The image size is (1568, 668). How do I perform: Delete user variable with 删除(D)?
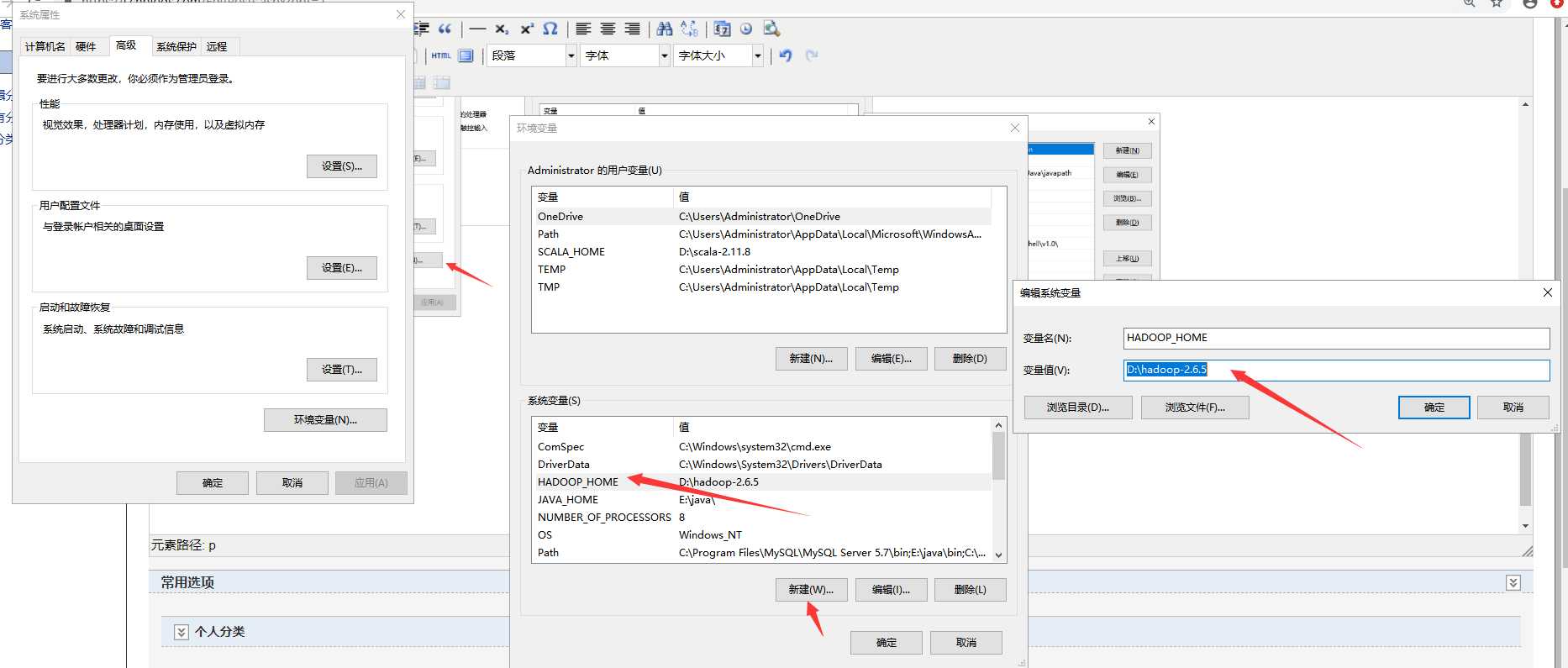coord(970,359)
